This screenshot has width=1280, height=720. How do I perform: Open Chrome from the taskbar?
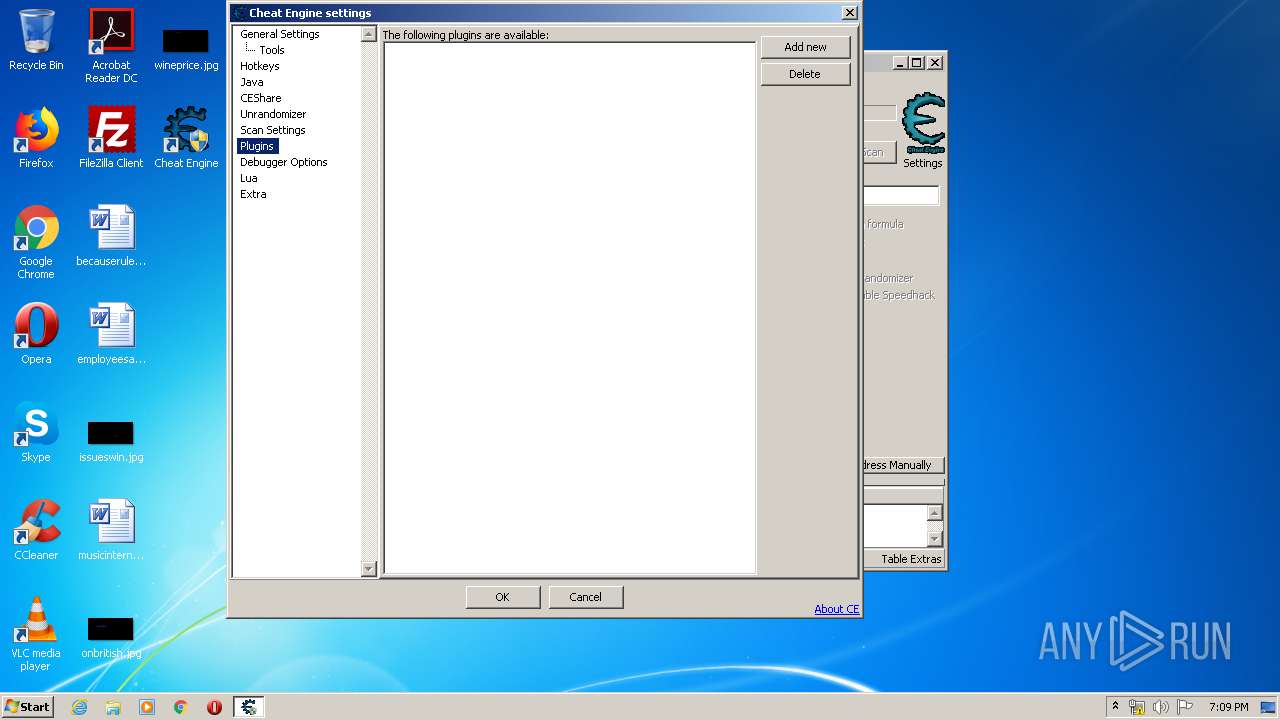coord(181,707)
